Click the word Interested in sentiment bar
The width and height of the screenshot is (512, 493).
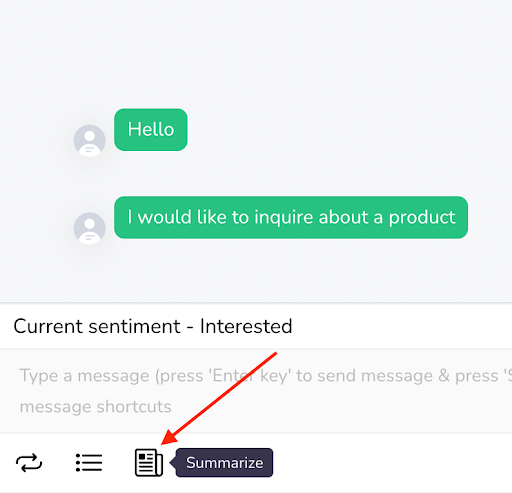[246, 326]
